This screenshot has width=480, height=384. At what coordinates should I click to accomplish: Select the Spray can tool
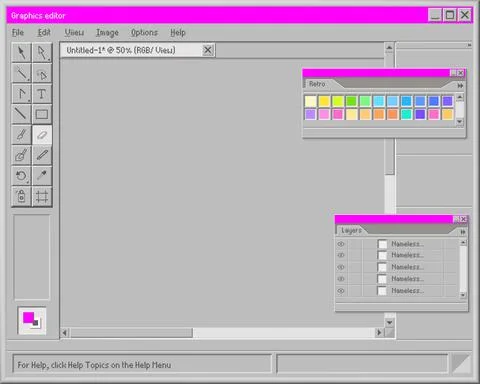pos(22,196)
